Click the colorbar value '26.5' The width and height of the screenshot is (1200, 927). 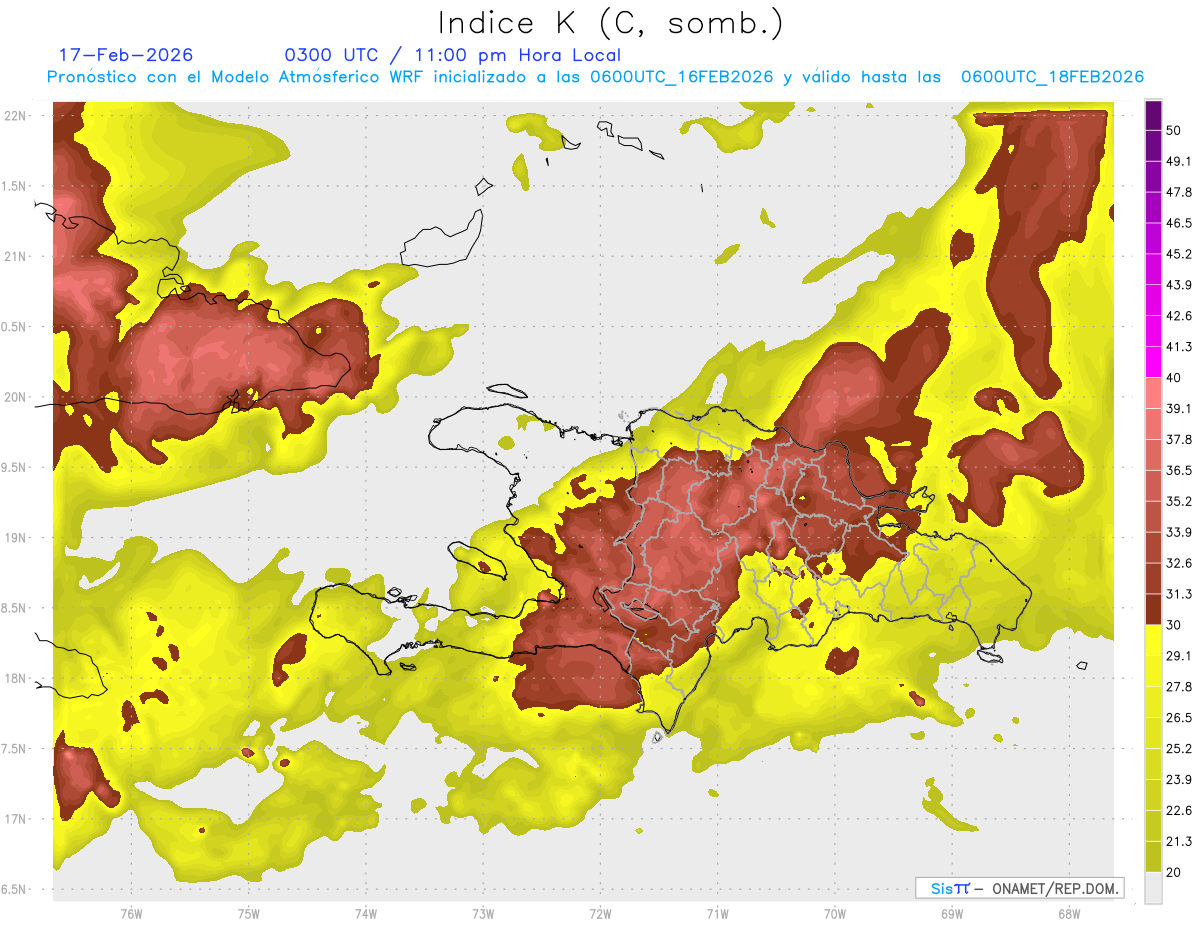(1179, 718)
